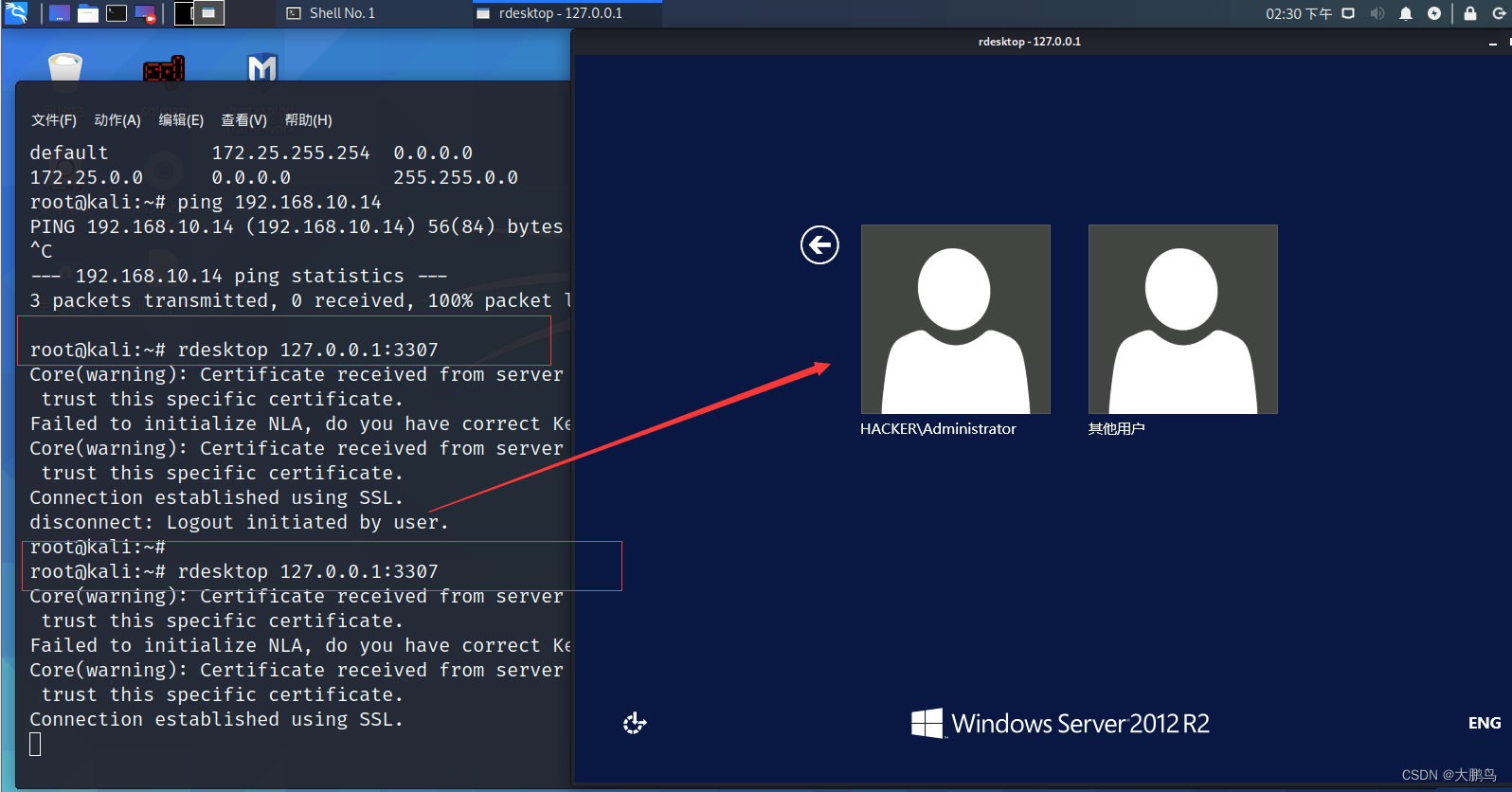
Task: Click the terminal cursor block at the prompt
Action: pyautogui.click(x=35, y=745)
